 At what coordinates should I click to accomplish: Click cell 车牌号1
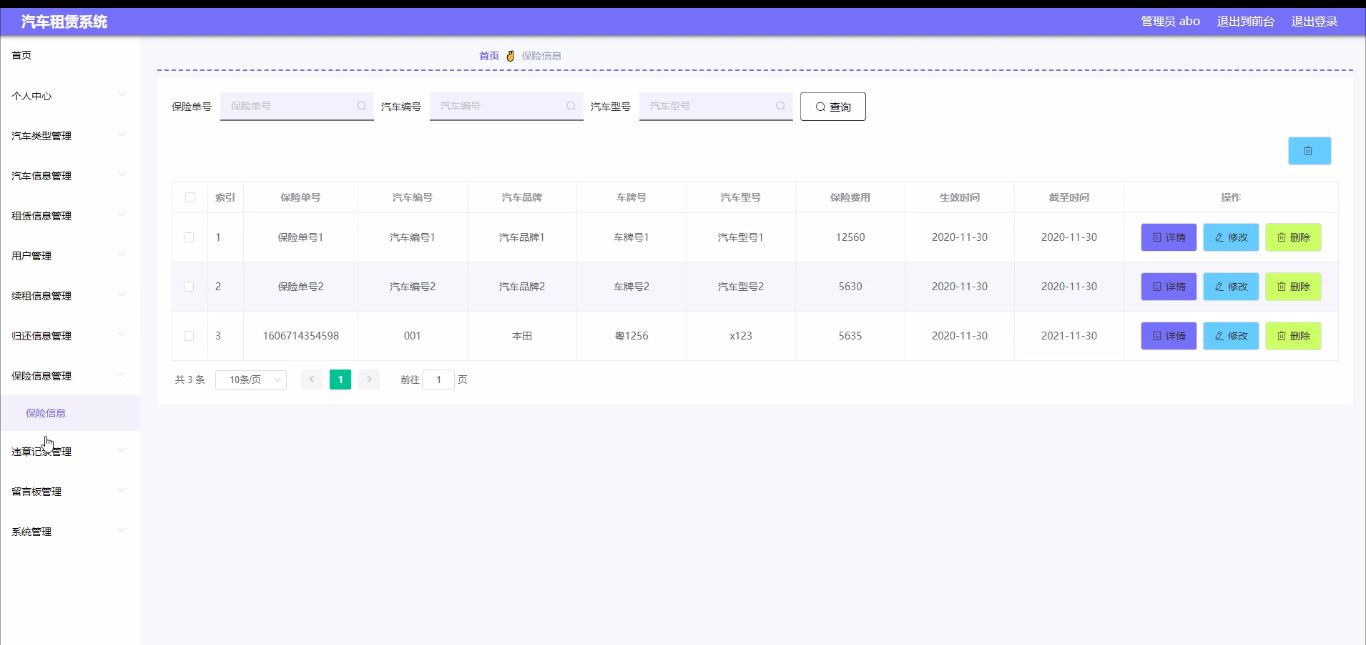(x=631, y=238)
